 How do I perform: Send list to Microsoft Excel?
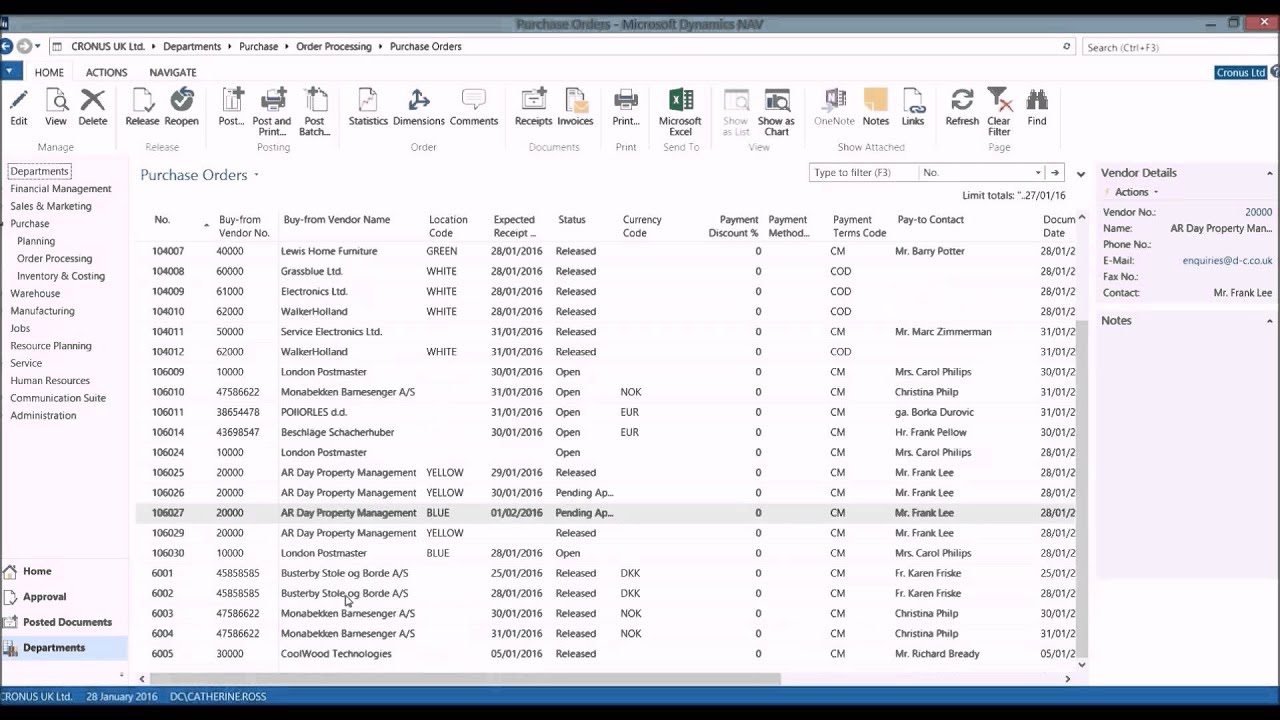(680, 112)
